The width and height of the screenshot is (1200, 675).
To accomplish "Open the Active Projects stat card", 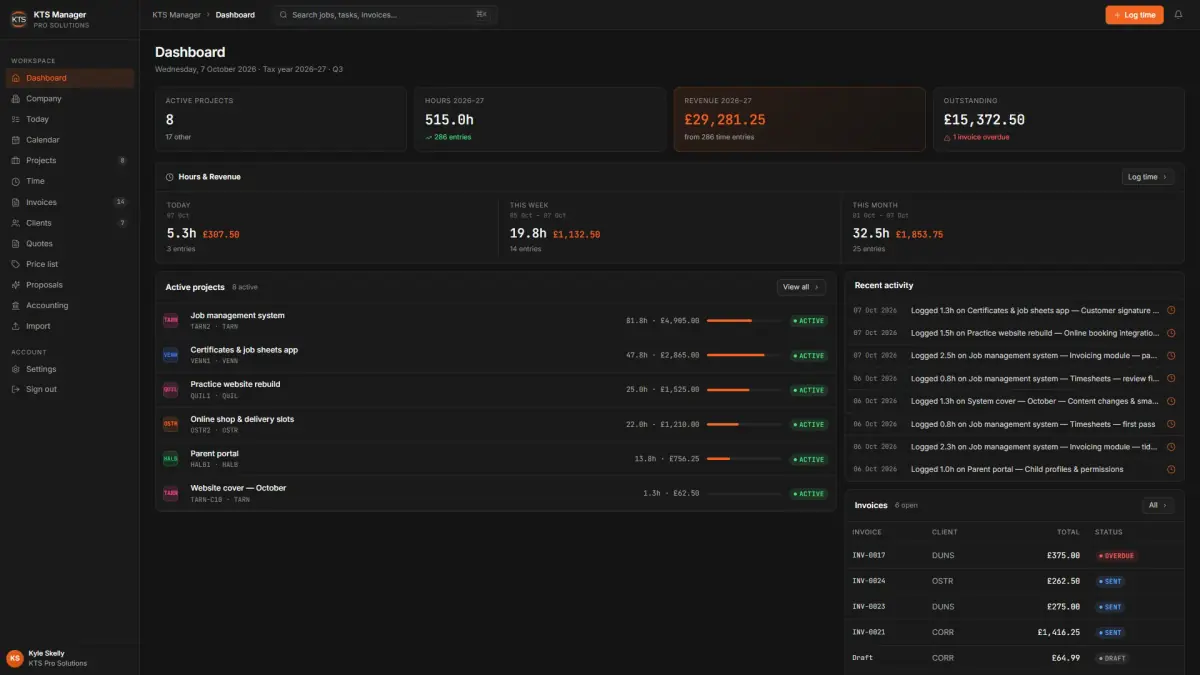I will tap(281, 119).
